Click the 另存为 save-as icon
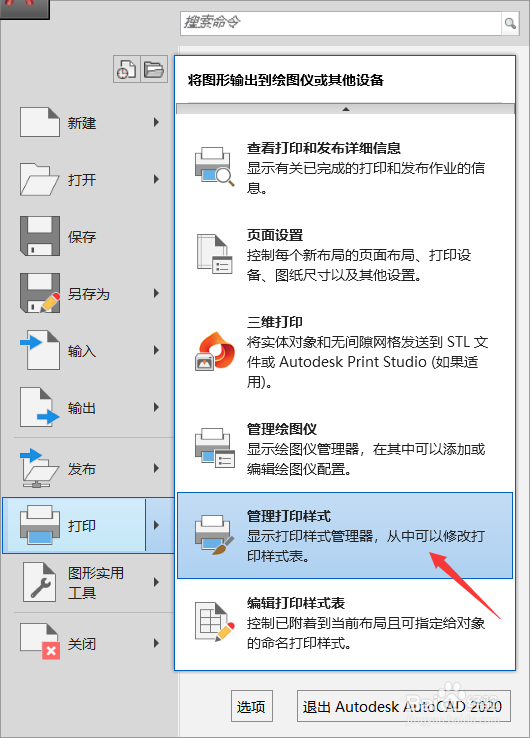This screenshot has height=738, width=530. (x=40, y=293)
